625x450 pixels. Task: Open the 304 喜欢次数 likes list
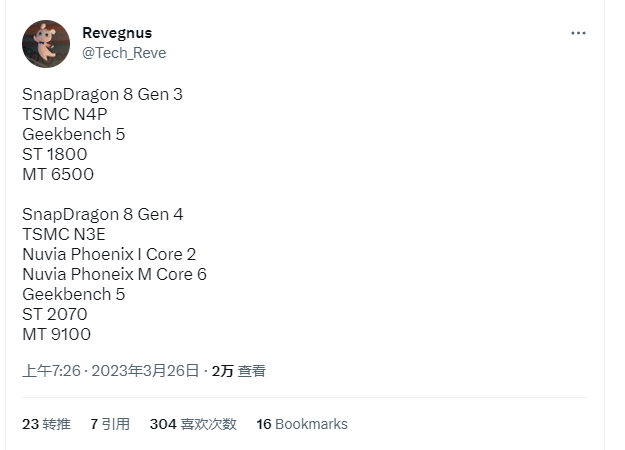coord(193,424)
